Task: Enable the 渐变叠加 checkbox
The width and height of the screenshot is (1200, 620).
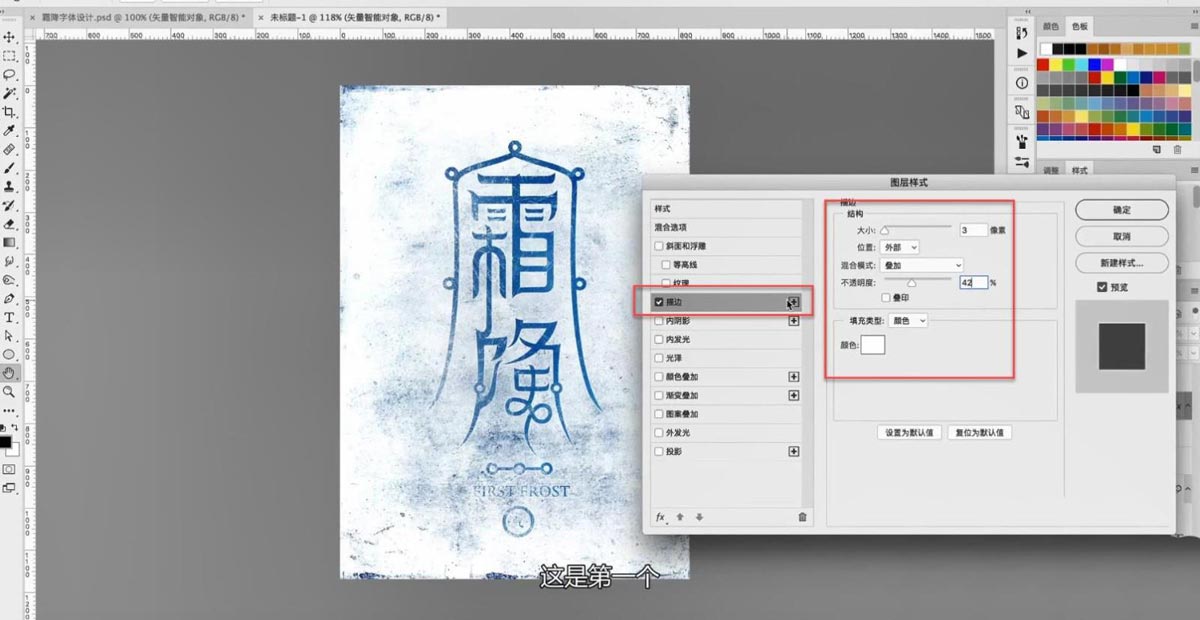Action: (658, 396)
